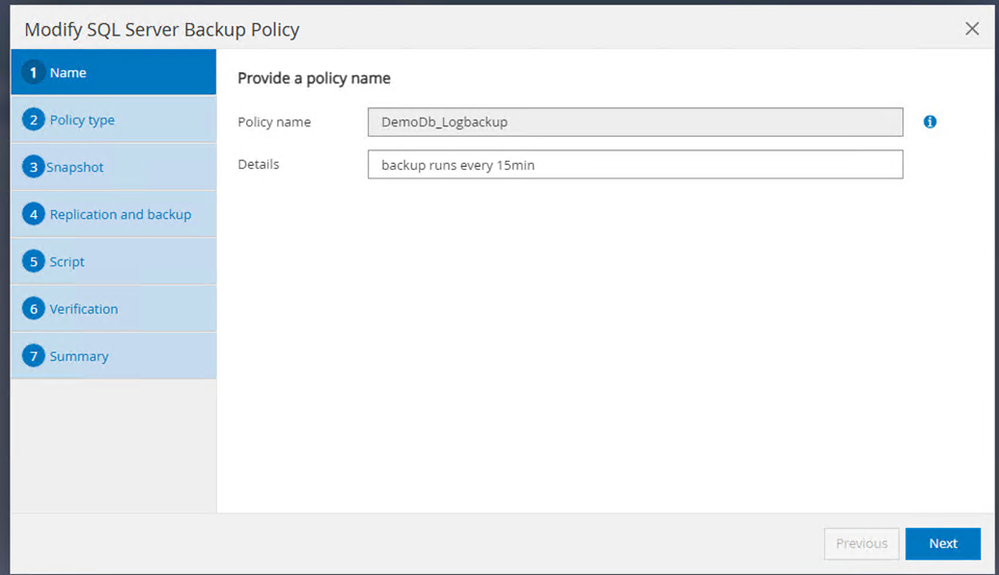The image size is (999, 575).
Task: Click the Next button
Action: tap(942, 544)
